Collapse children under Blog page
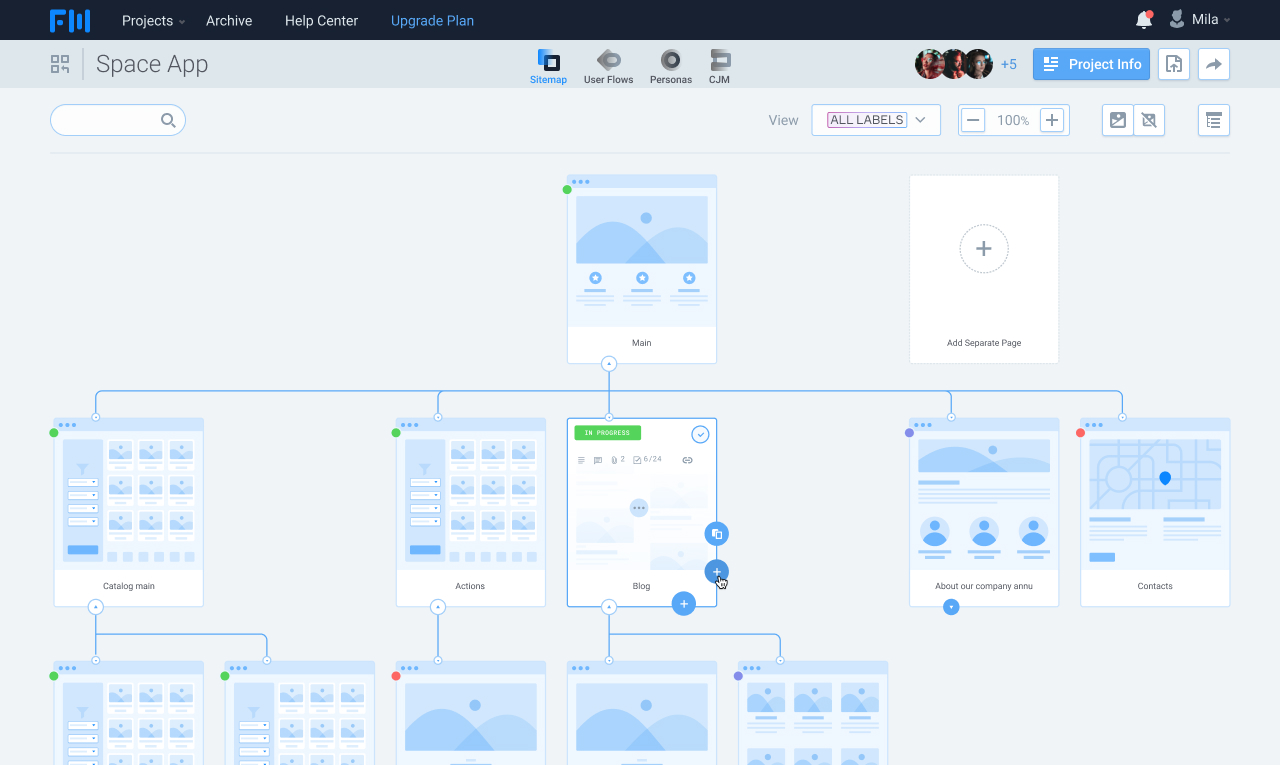 (x=609, y=607)
